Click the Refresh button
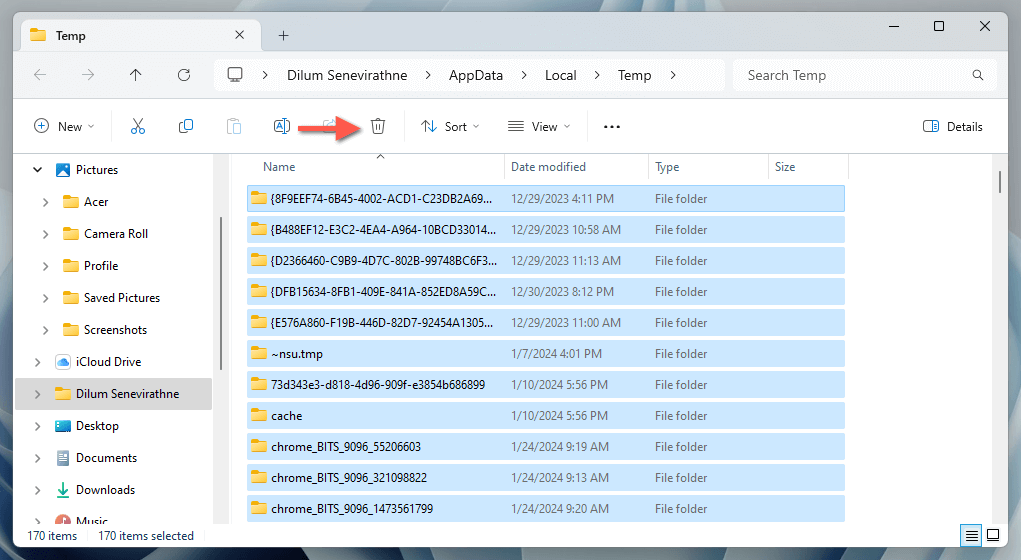 click(184, 75)
